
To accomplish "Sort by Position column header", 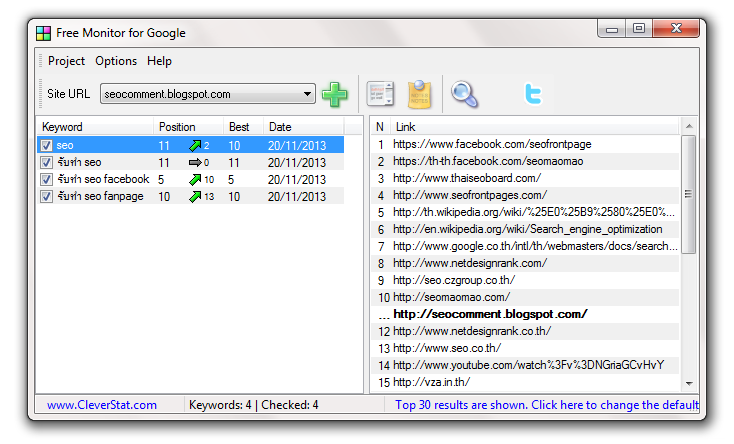I will [188, 127].
